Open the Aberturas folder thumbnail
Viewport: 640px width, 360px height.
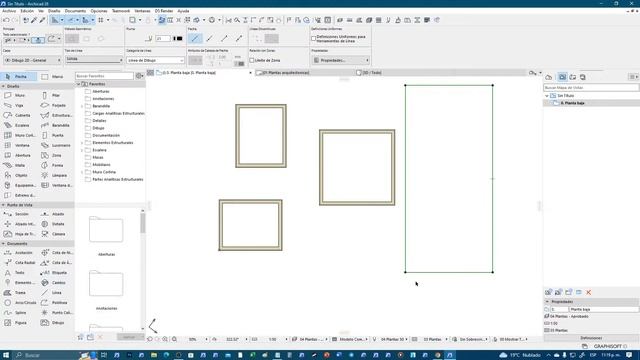106,230
